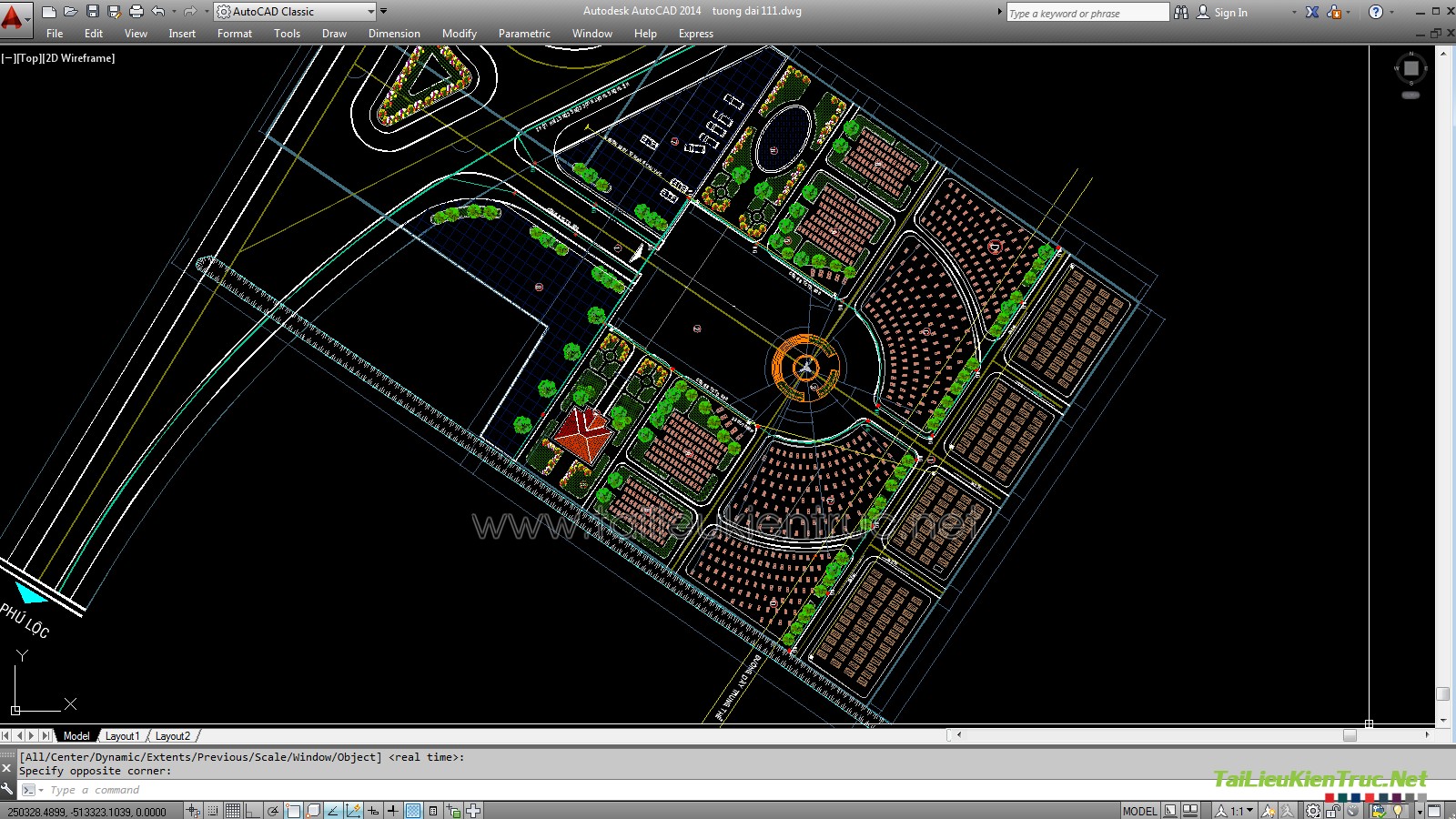Click the MODEL space button in status bar
This screenshot has width=1456, height=819.
click(x=1140, y=810)
